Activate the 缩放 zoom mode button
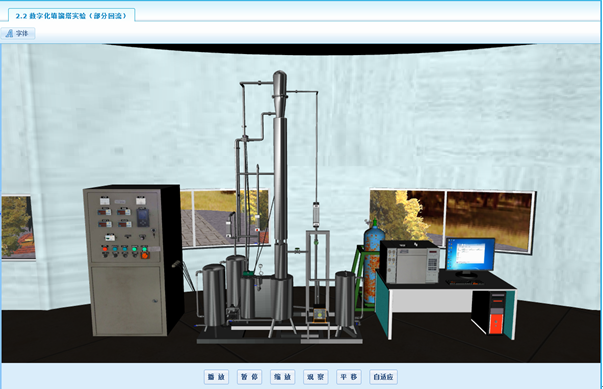The image size is (603, 389). pyautogui.click(x=282, y=377)
